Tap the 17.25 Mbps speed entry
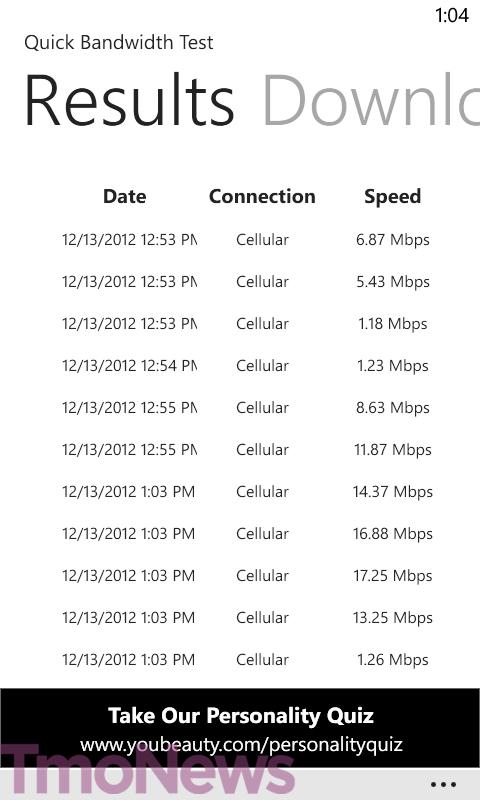 pos(392,576)
